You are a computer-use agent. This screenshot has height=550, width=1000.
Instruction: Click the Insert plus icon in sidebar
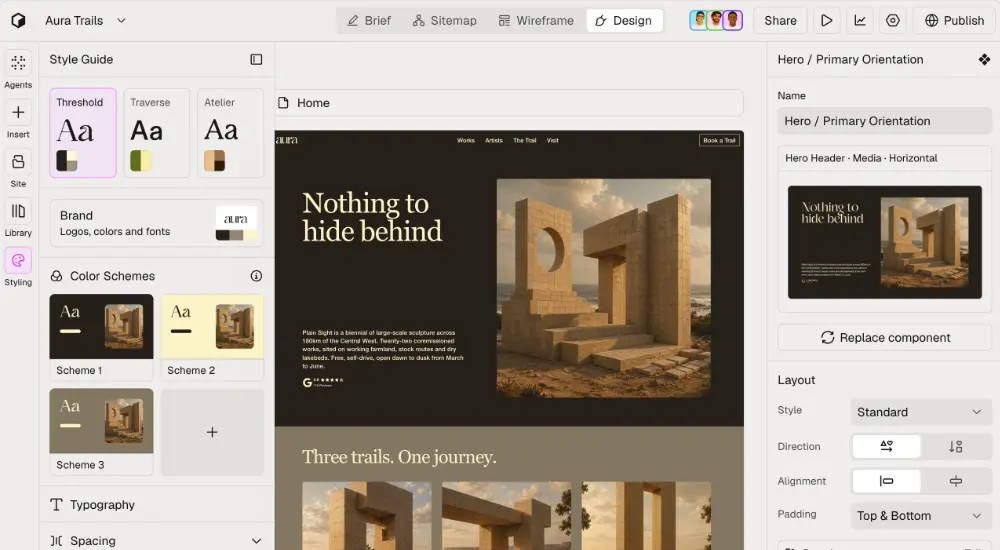coord(18,112)
